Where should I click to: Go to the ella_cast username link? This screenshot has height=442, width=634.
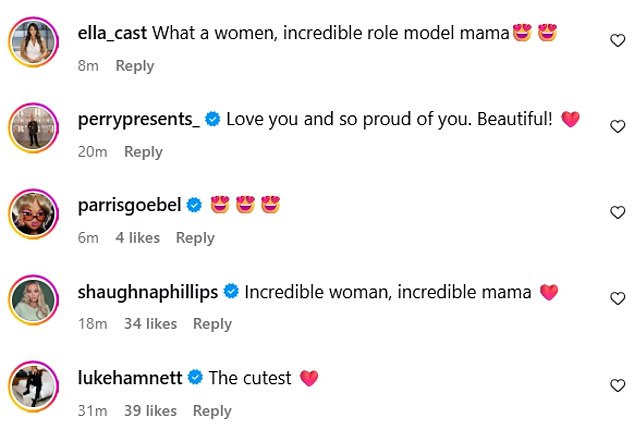click(112, 33)
